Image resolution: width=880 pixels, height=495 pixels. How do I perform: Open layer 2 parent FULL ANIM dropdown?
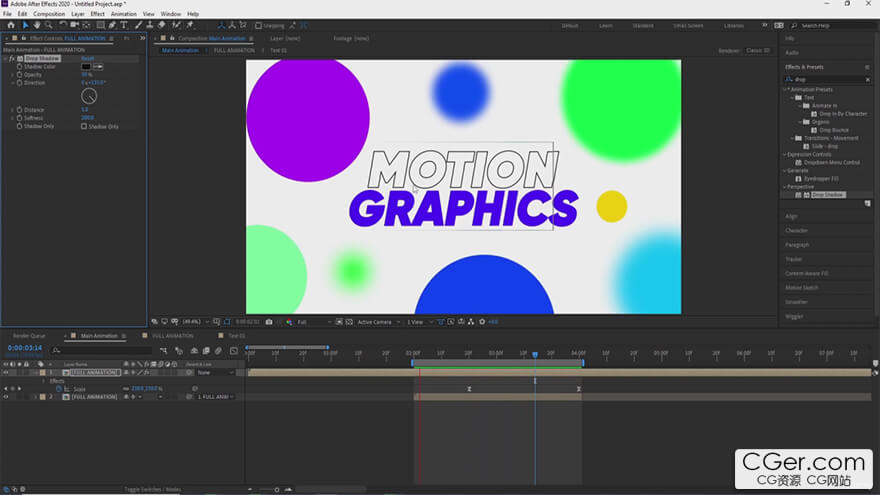216,397
